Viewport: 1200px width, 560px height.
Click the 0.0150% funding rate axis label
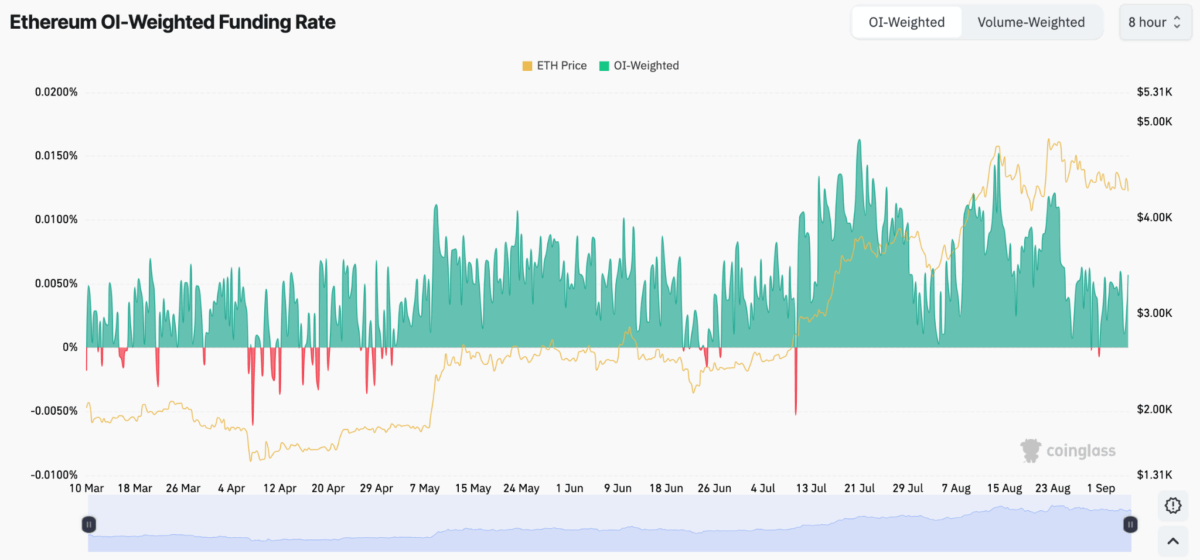(56, 156)
